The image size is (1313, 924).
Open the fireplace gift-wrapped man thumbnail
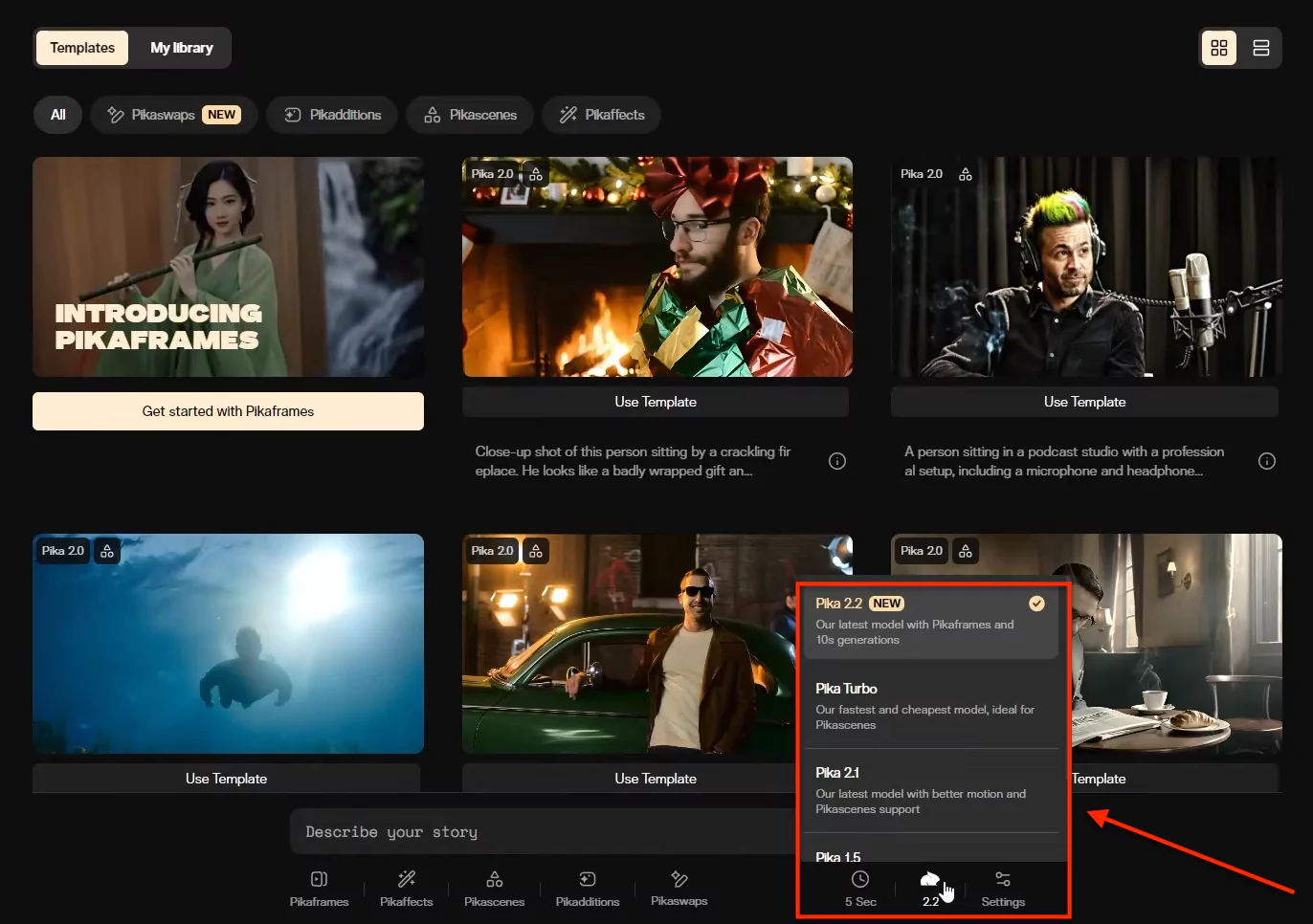(657, 267)
